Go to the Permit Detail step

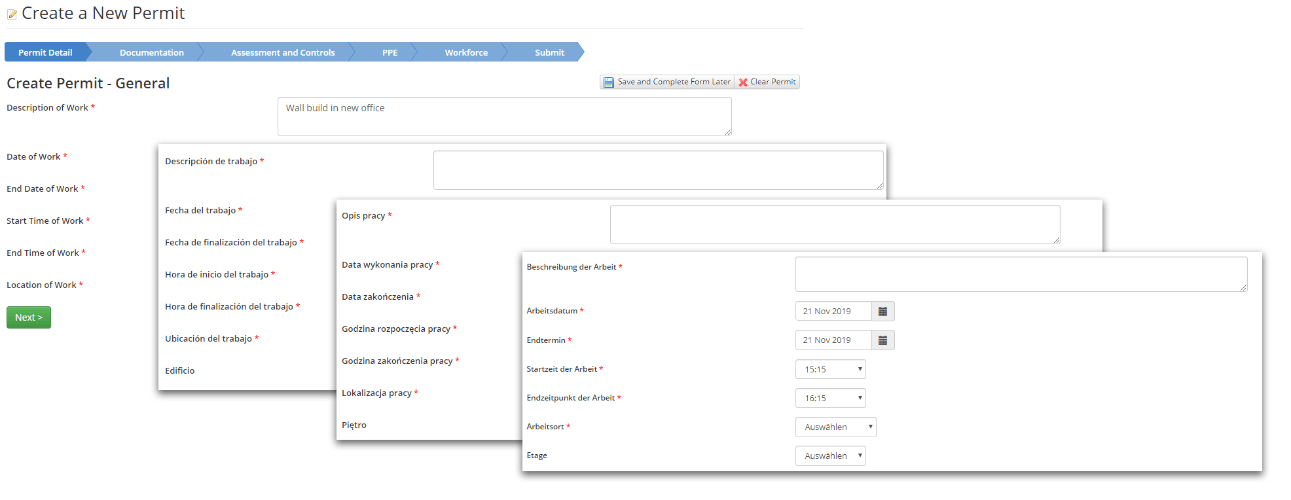click(x=45, y=52)
